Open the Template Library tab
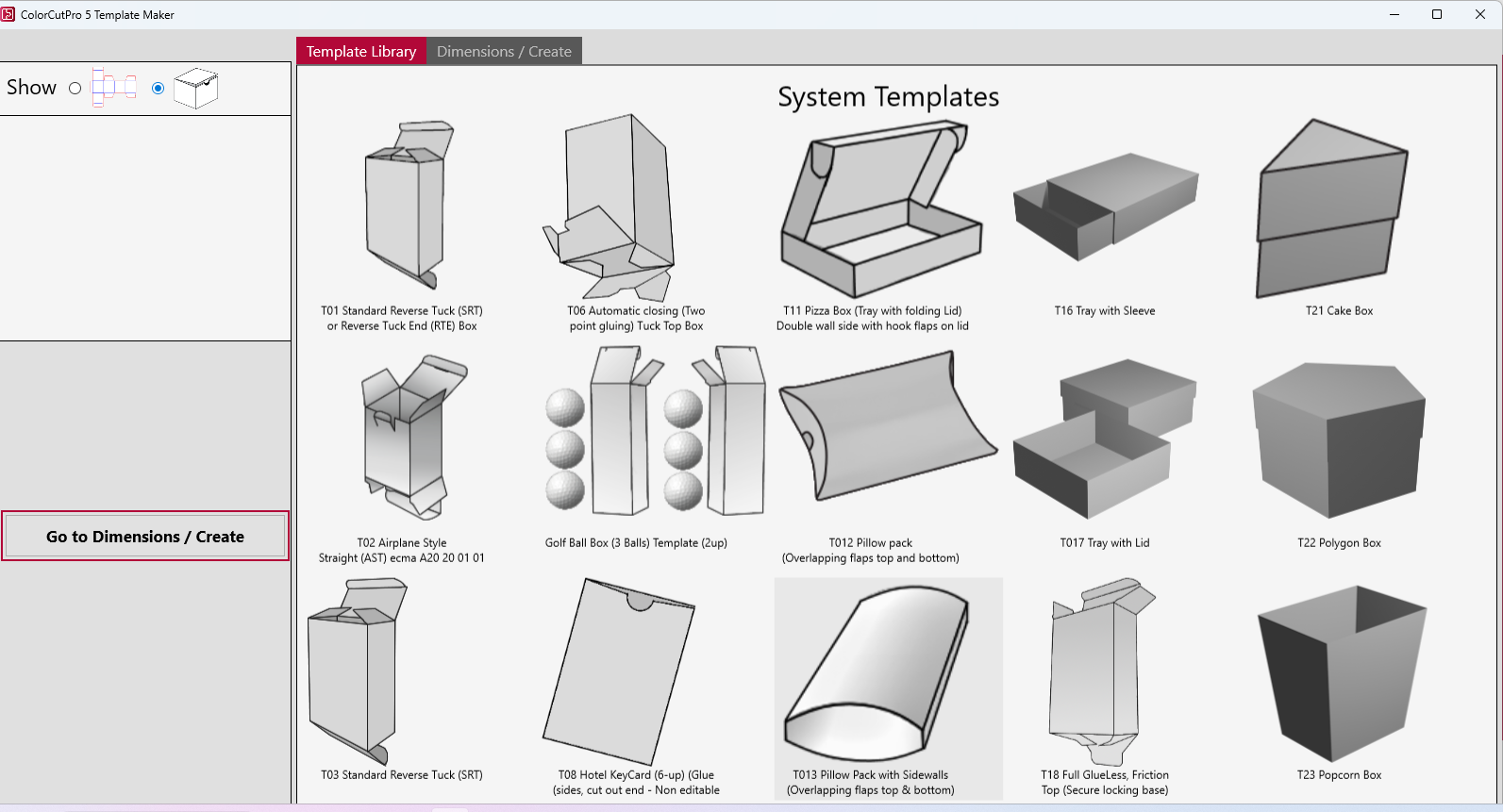 click(x=361, y=52)
